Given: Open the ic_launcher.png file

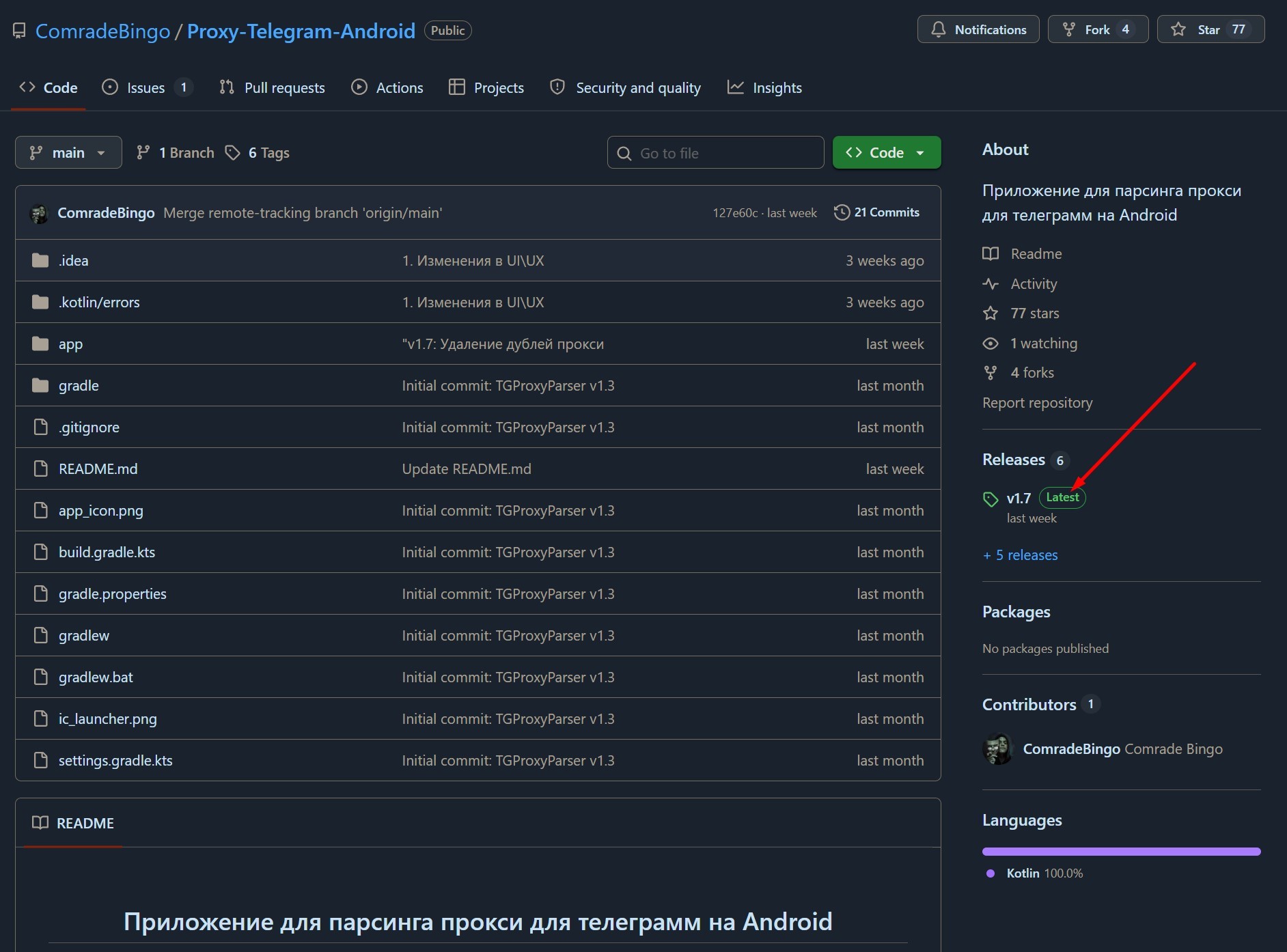Looking at the screenshot, I should click(108, 718).
